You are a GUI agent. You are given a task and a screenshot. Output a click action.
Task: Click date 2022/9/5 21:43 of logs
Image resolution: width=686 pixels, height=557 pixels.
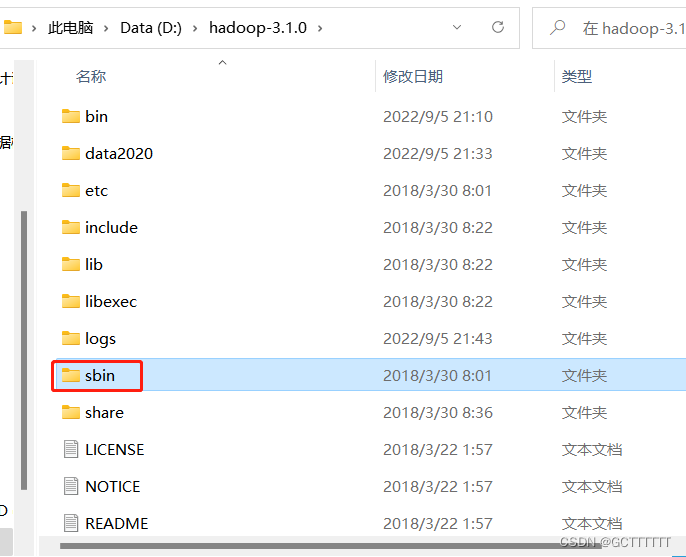coord(438,339)
